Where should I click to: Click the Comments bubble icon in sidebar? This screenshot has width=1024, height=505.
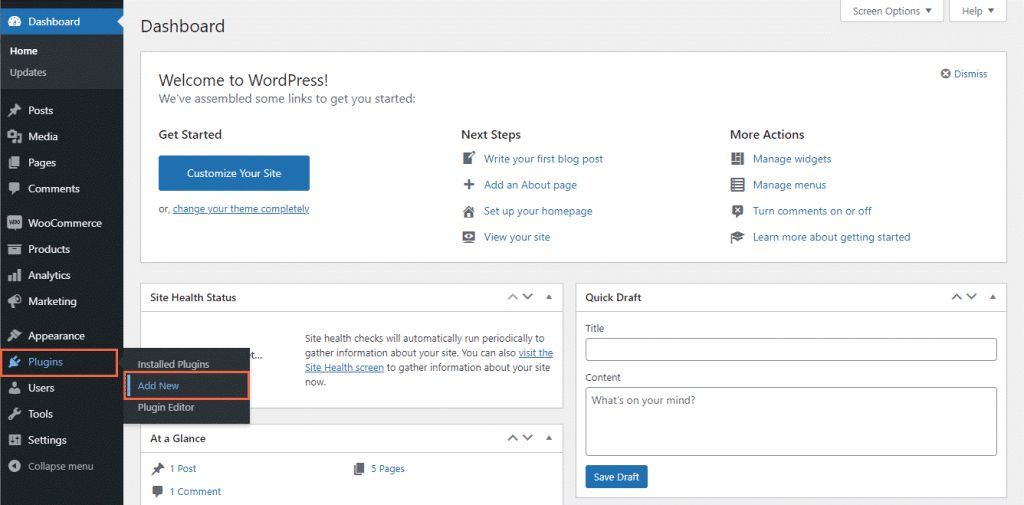point(14,189)
